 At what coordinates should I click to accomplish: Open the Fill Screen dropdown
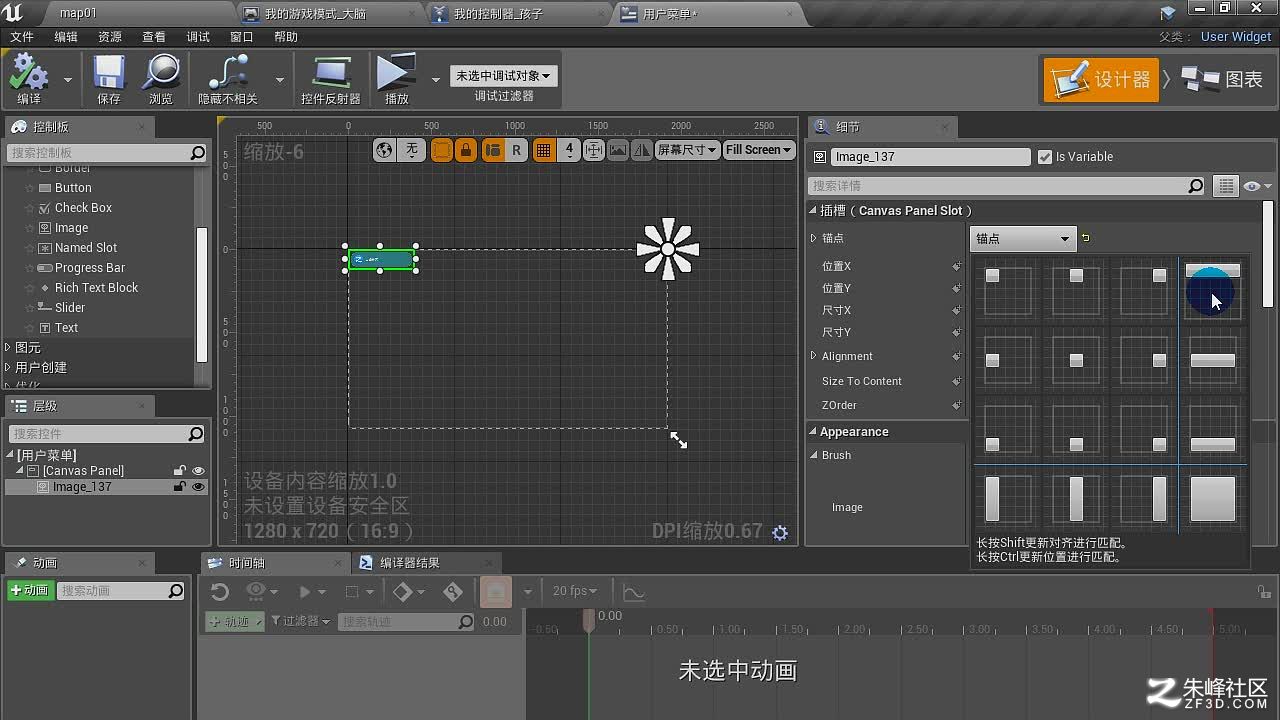(x=758, y=150)
